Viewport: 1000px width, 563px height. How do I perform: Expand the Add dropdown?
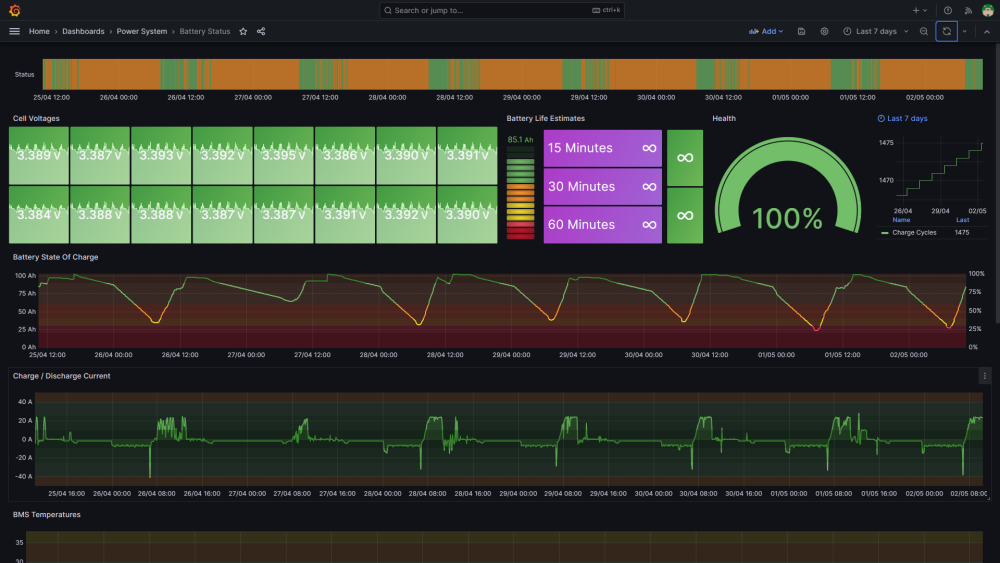point(766,31)
